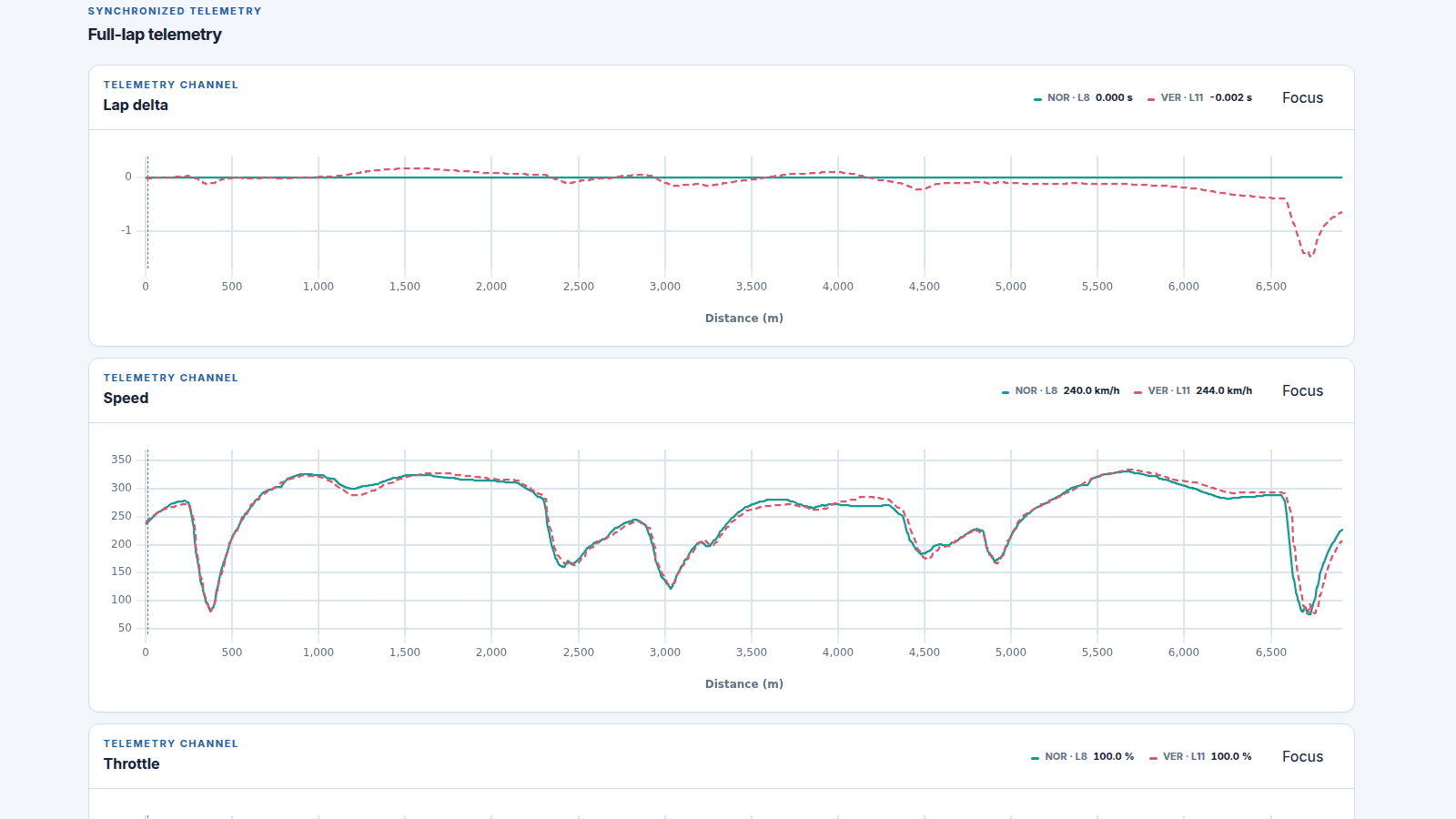Click Focus button on Throttle panel
This screenshot has height=819, width=1456.
click(1302, 756)
